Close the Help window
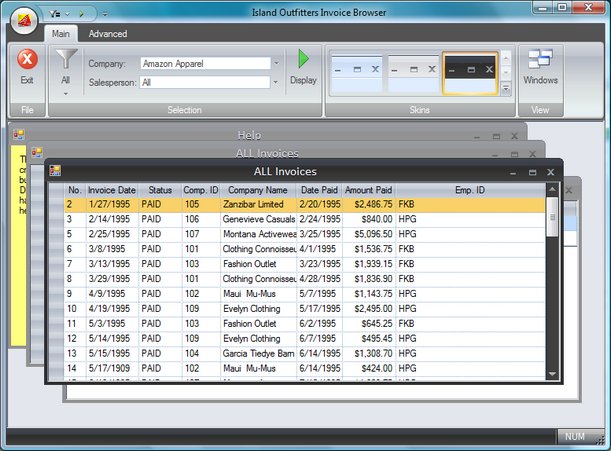The height and width of the screenshot is (451, 611). [x=514, y=136]
